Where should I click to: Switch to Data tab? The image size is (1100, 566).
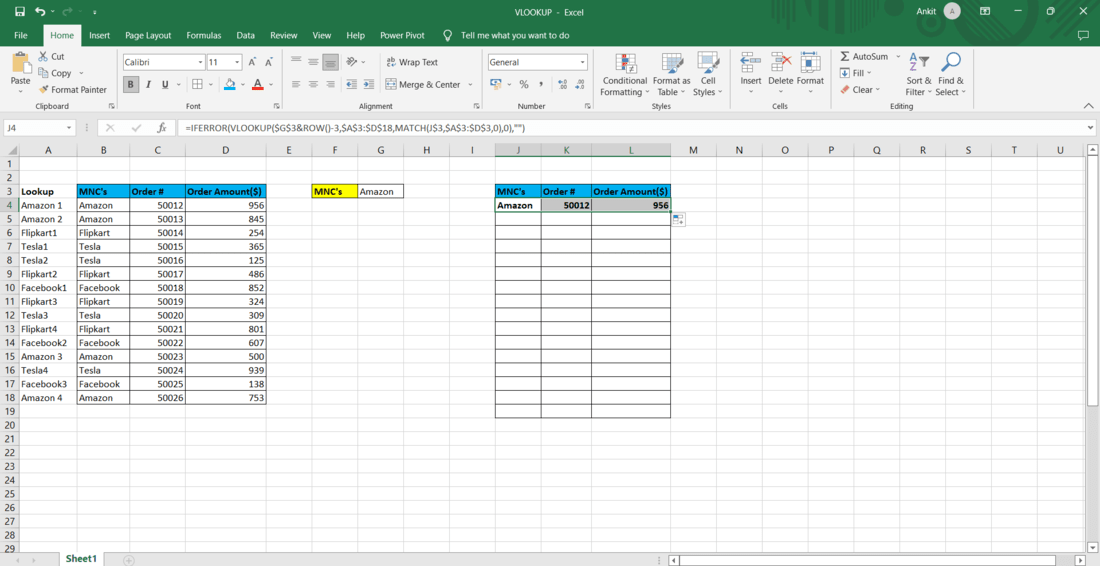tap(246, 35)
